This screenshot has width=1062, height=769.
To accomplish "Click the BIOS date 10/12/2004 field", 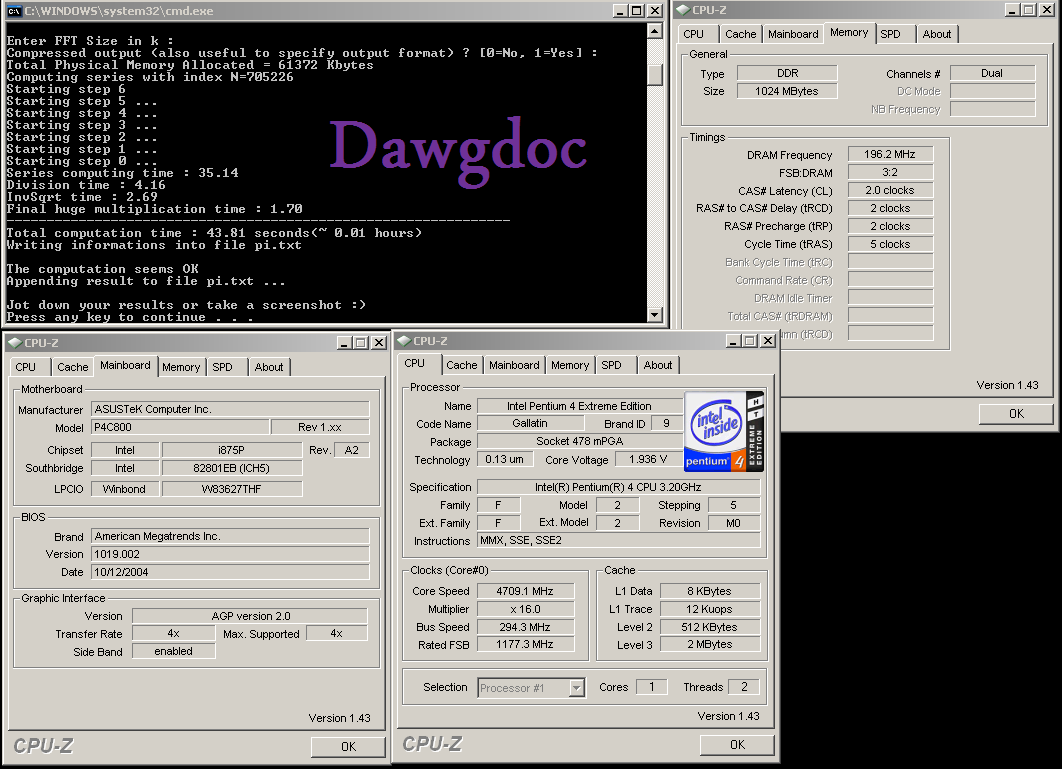I will [230, 572].
